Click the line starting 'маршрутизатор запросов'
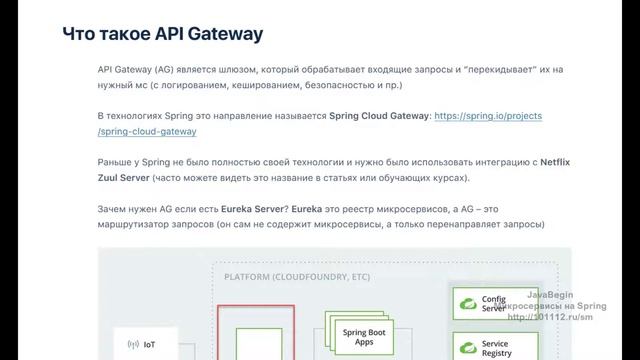 (x=321, y=224)
